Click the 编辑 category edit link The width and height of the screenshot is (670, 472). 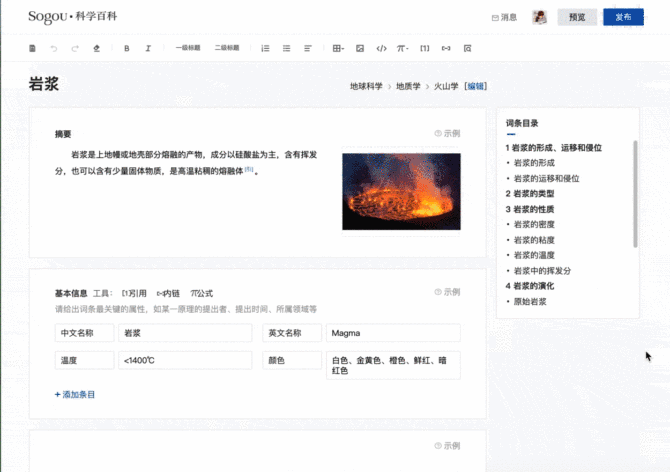point(475,86)
